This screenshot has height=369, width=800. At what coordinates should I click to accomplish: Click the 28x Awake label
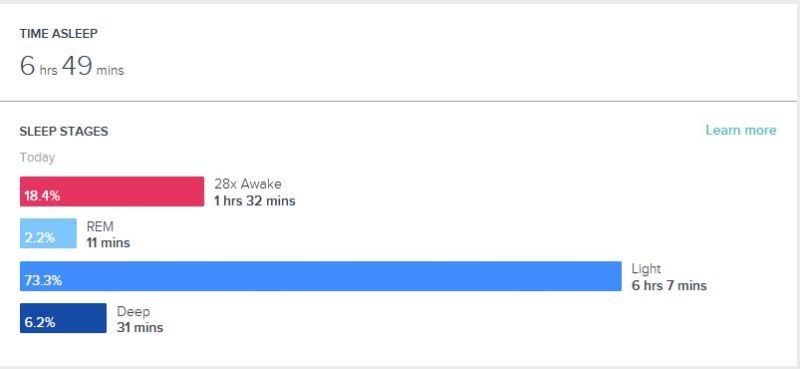click(x=247, y=183)
